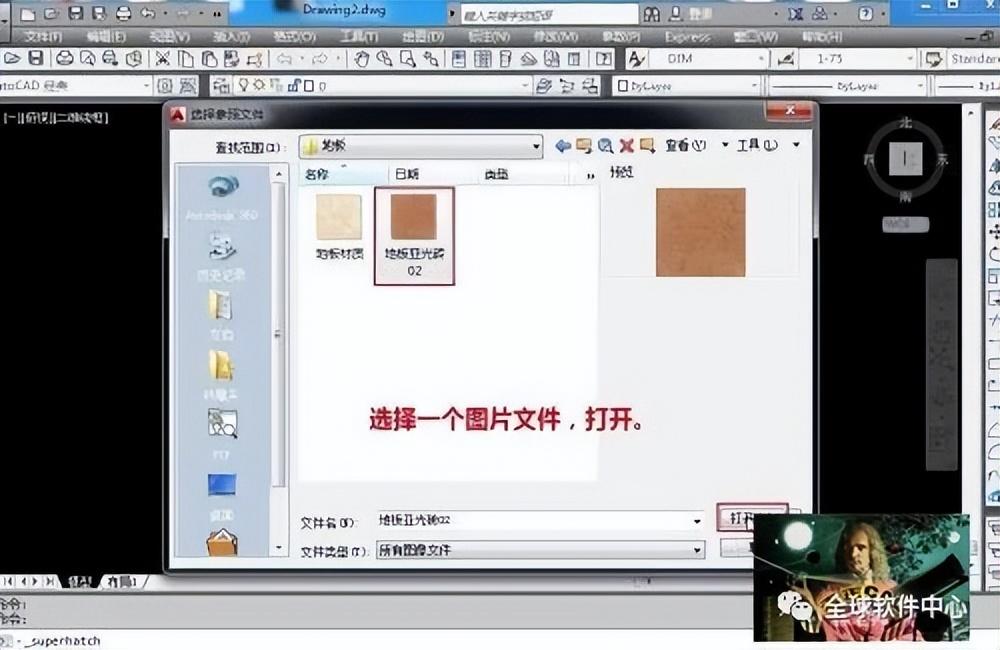Open the Insert menu
Screen dimensions: 1000x650
[x=230, y=37]
